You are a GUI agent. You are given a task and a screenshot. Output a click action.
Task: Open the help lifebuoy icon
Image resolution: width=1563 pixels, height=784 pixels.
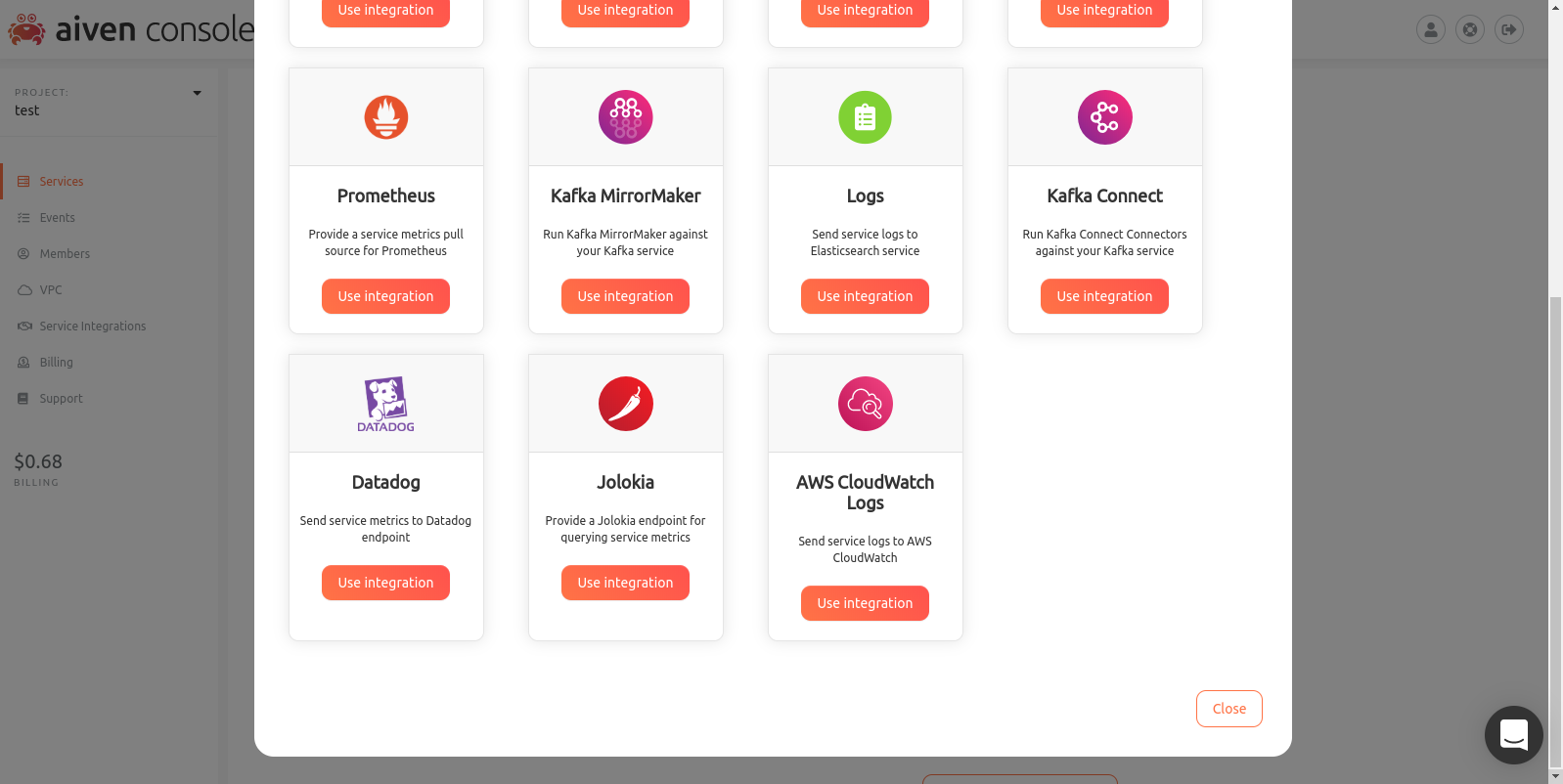coord(1469,29)
